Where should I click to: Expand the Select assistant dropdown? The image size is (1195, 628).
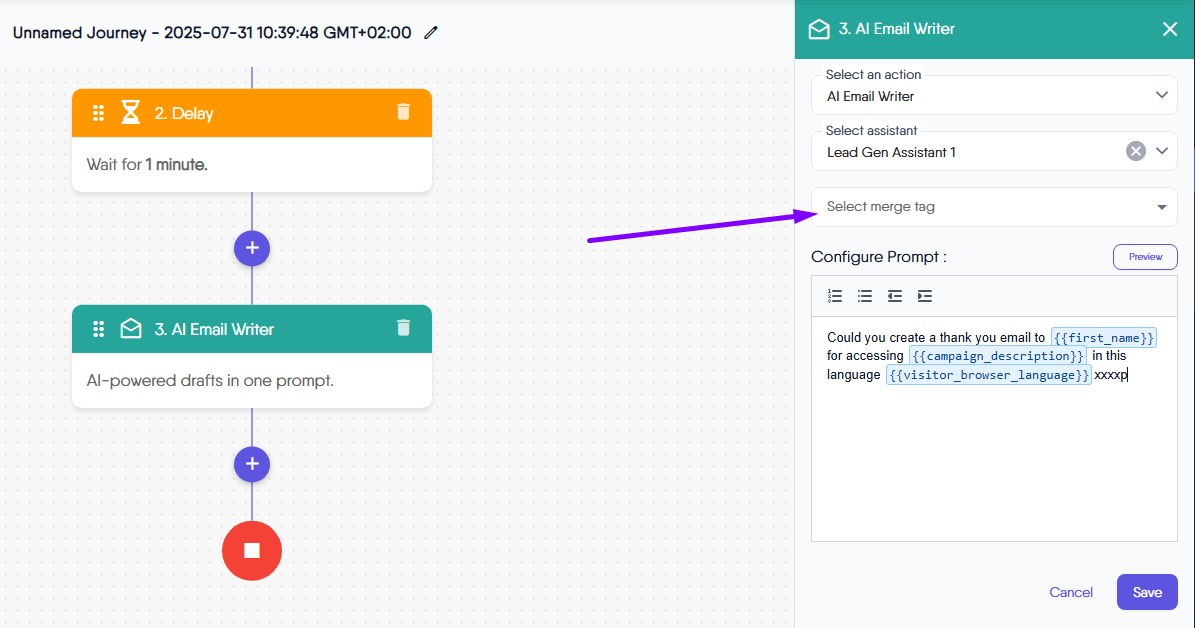pyautogui.click(x=1161, y=151)
